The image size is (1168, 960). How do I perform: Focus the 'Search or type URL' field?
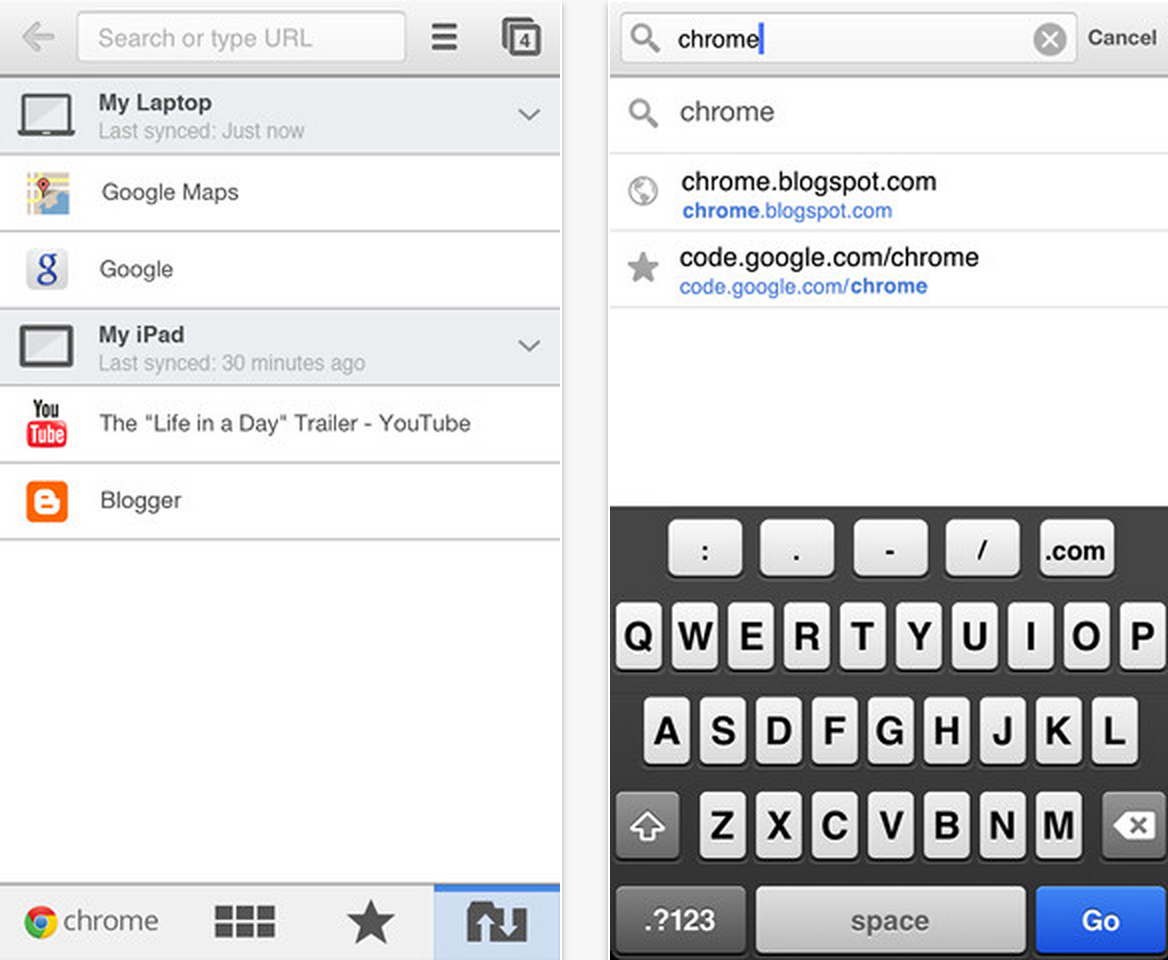pos(241,36)
